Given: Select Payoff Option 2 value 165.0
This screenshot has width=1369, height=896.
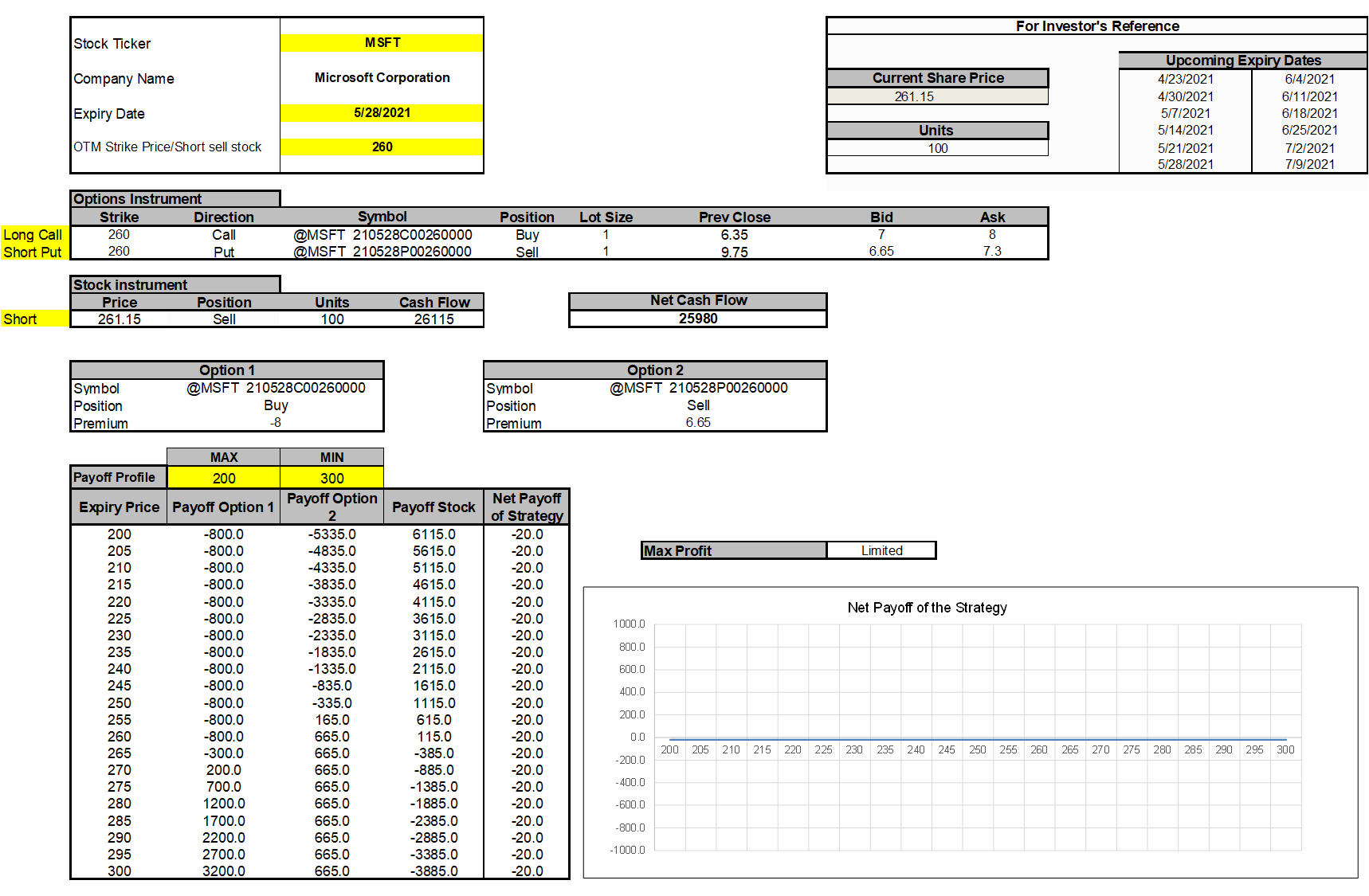Looking at the screenshot, I should tap(332, 720).
